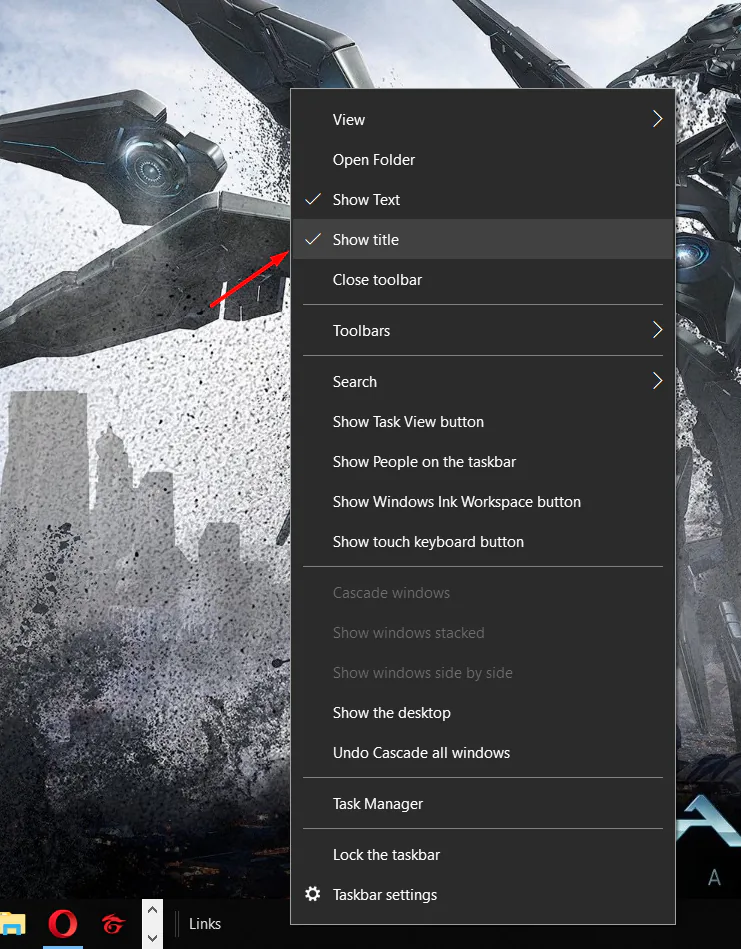Choose Undo Cascade all windows
Viewport: 741px width, 949px height.
click(483, 752)
